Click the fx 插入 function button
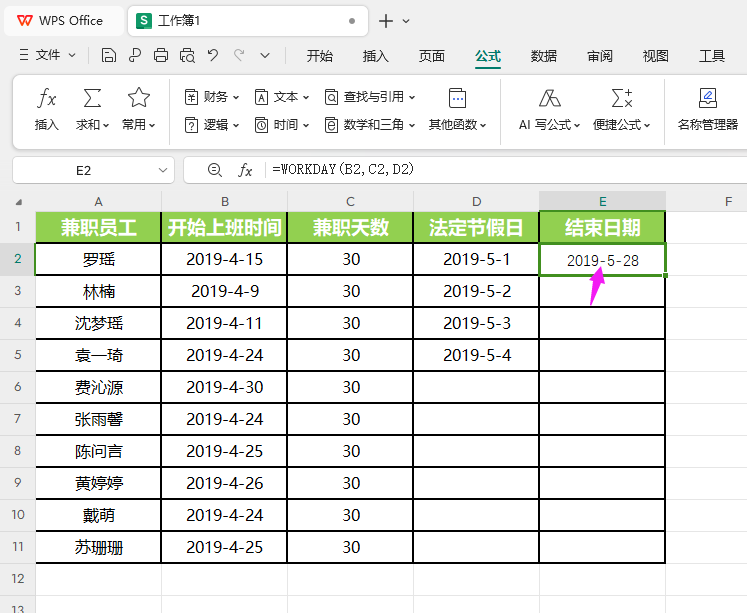 point(47,109)
